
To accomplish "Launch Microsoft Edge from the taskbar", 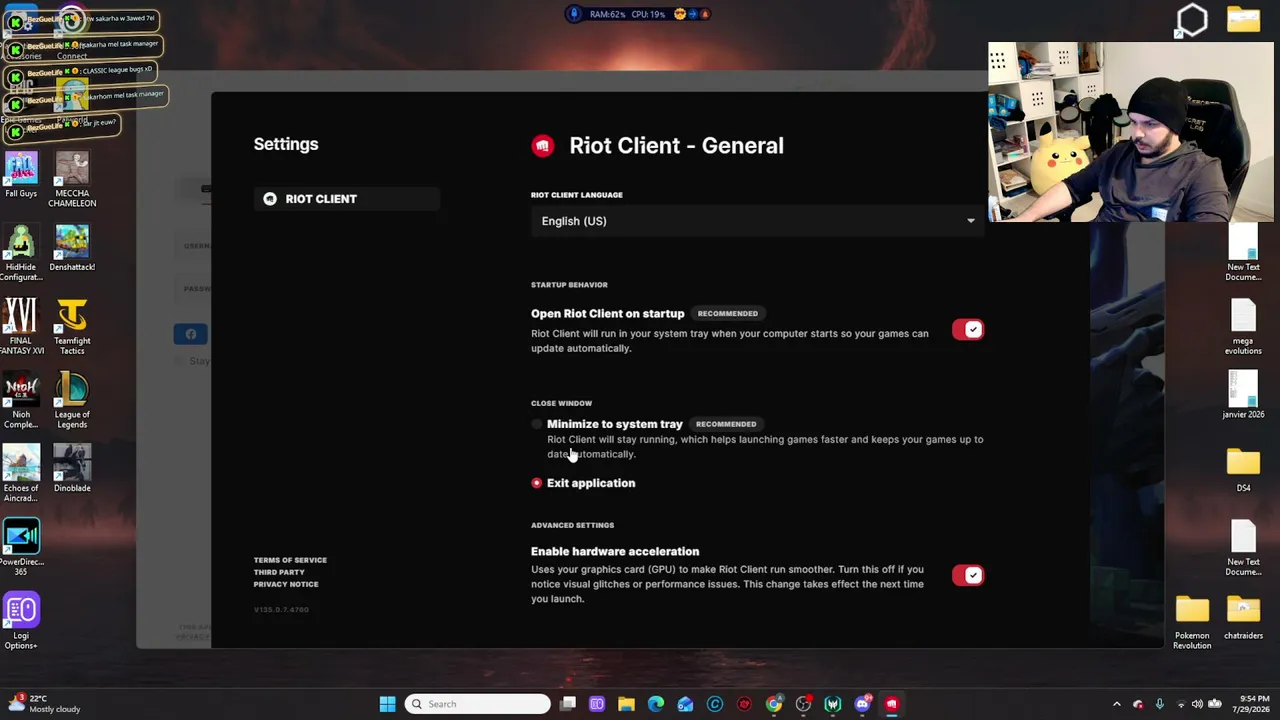I will [x=656, y=704].
